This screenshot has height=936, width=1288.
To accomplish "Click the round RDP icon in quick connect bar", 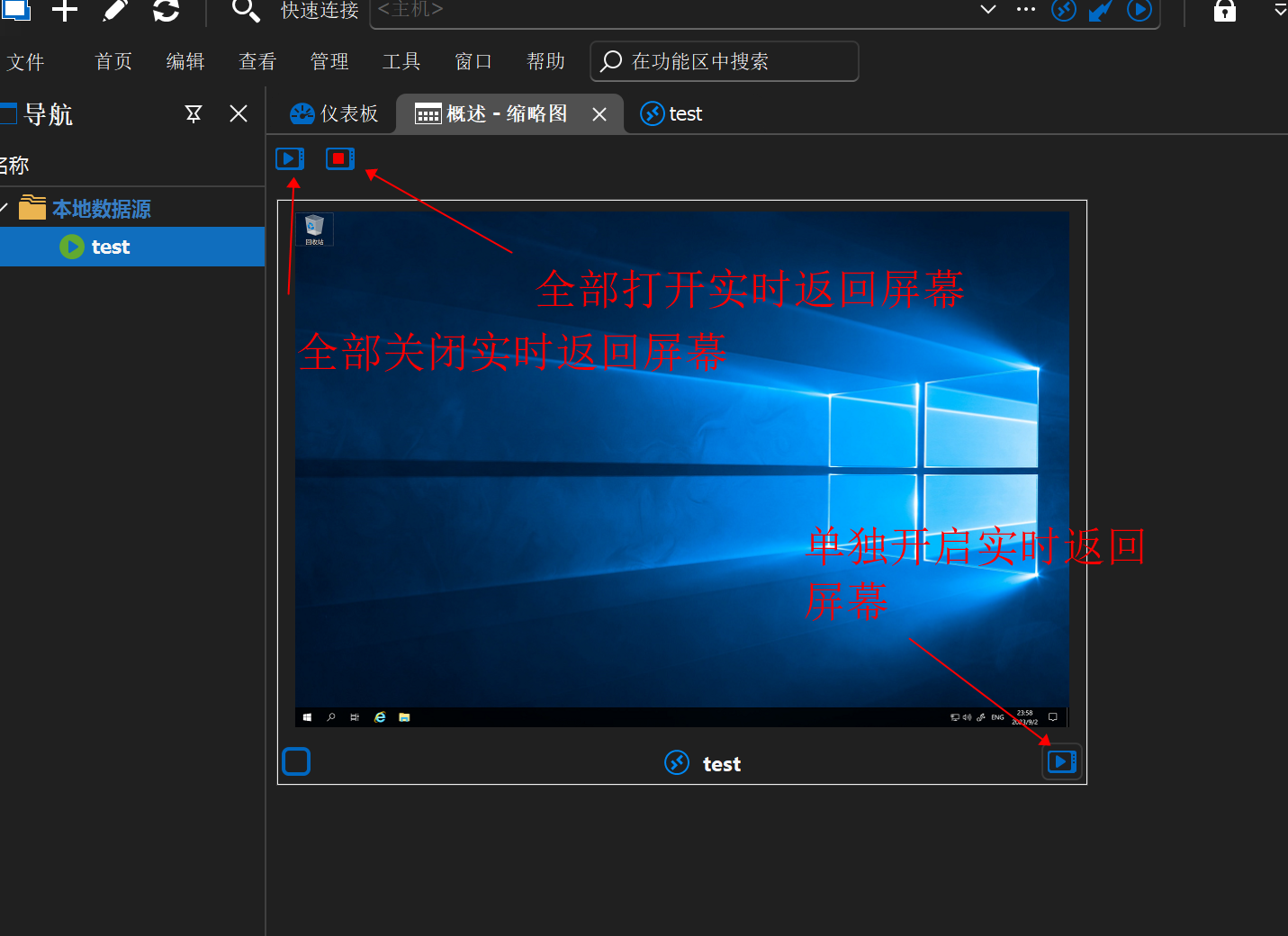I will coord(1064,10).
